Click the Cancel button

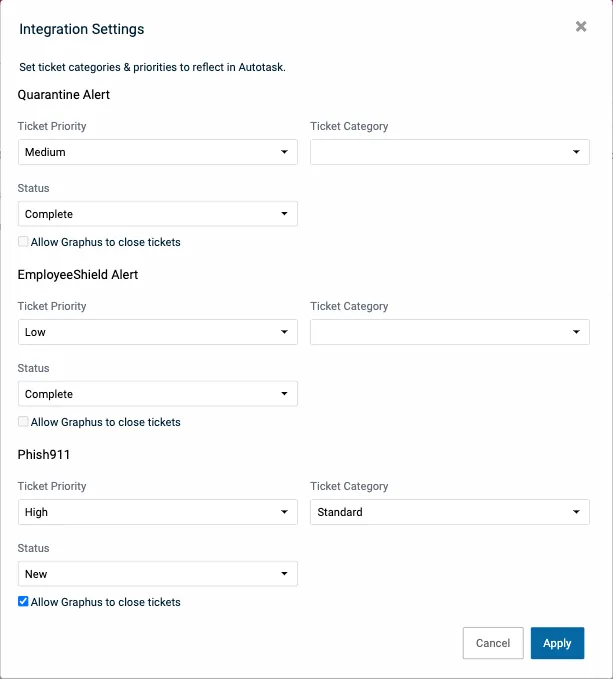point(493,643)
